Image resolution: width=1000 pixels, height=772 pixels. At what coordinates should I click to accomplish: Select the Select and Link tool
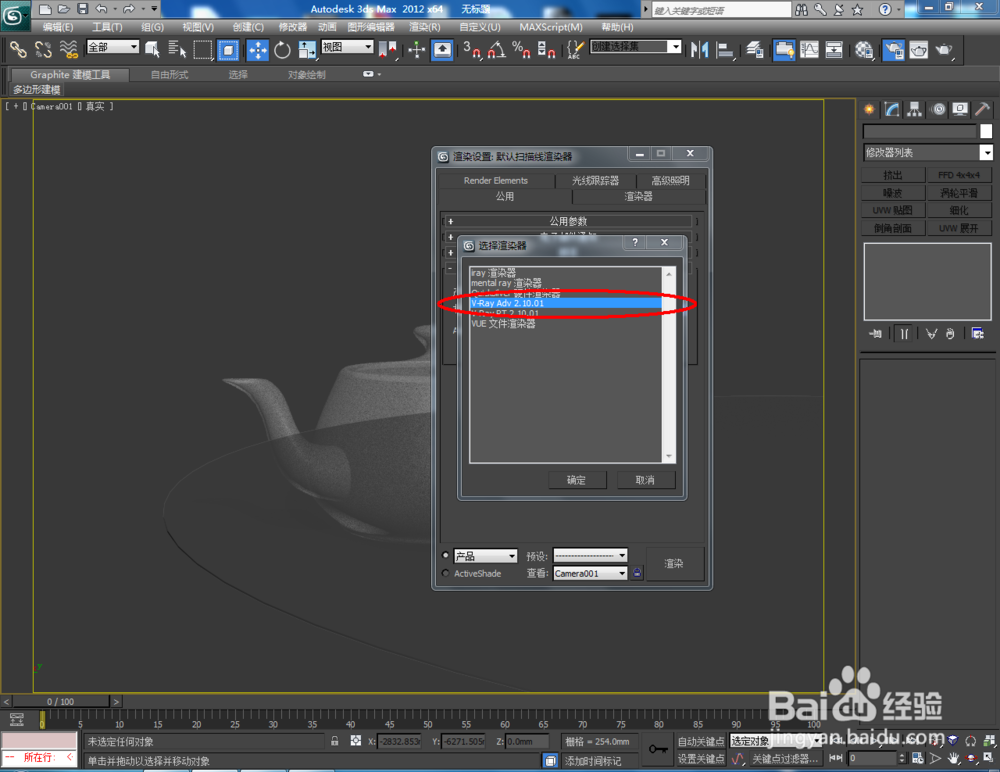(x=17, y=49)
